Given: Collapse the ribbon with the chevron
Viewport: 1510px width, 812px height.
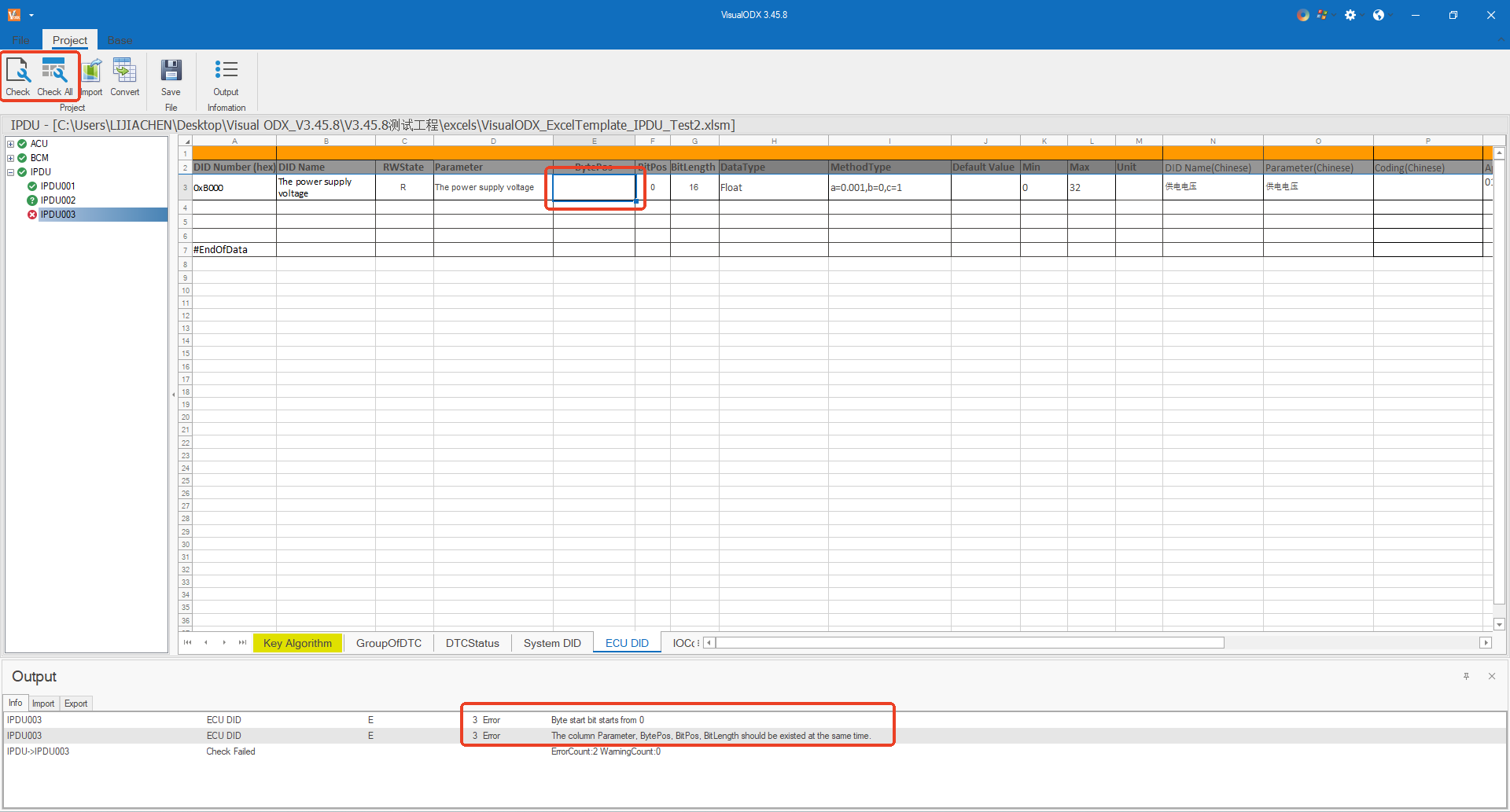Looking at the screenshot, I should coord(1501,40).
